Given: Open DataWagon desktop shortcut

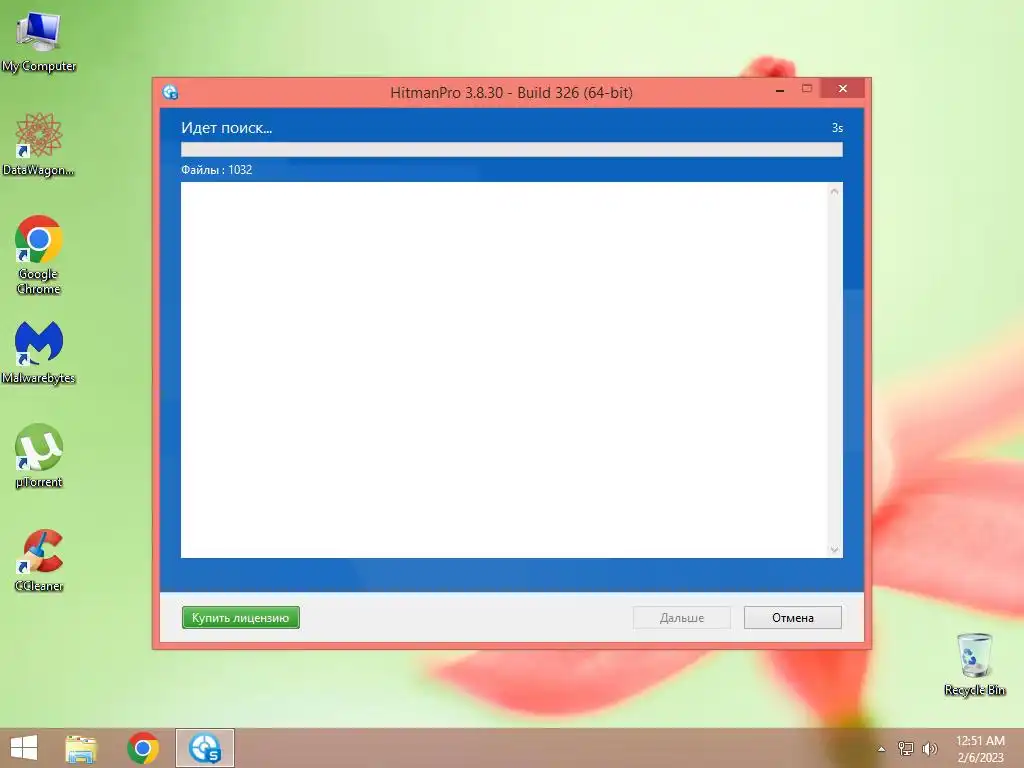Looking at the screenshot, I should coord(39,144).
